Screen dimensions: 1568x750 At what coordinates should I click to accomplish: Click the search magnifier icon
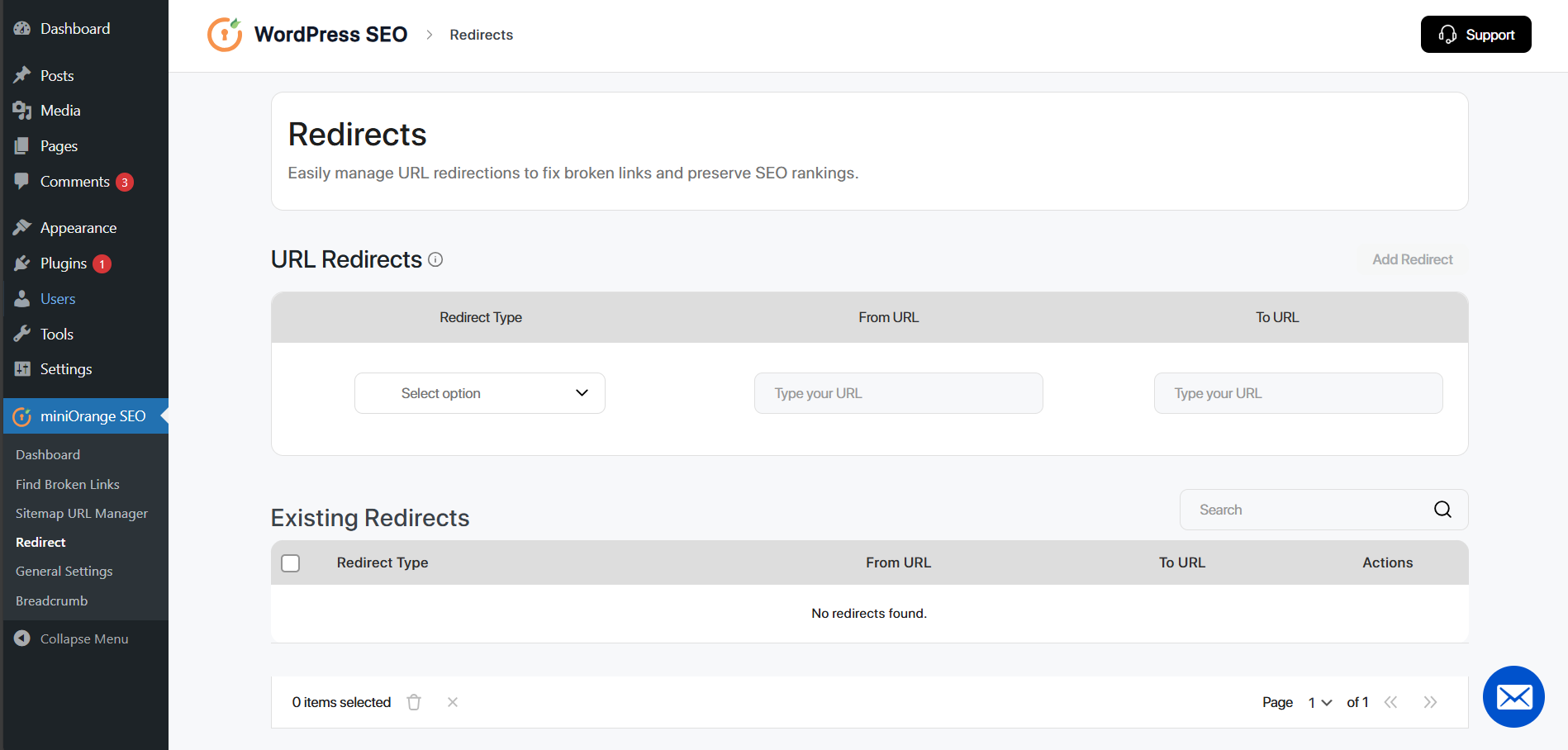[1442, 510]
